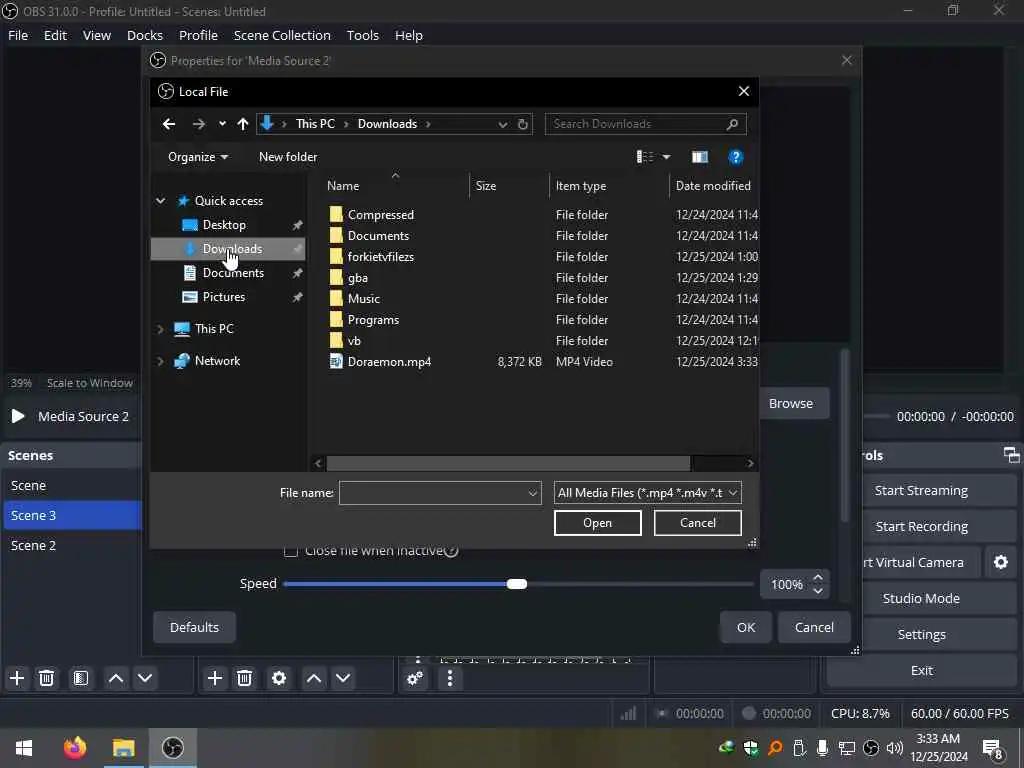Expand the Network tree node
Screen dimensions: 1024x768
pos(161,361)
